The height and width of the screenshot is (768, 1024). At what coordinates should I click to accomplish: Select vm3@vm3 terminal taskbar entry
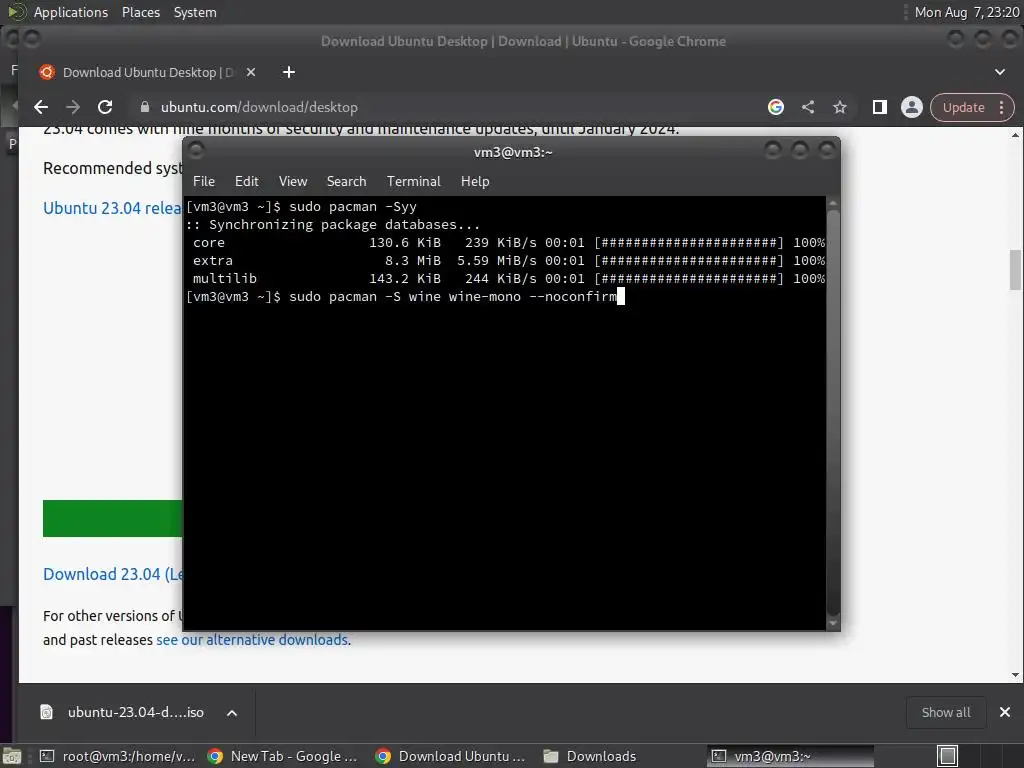tap(790, 756)
